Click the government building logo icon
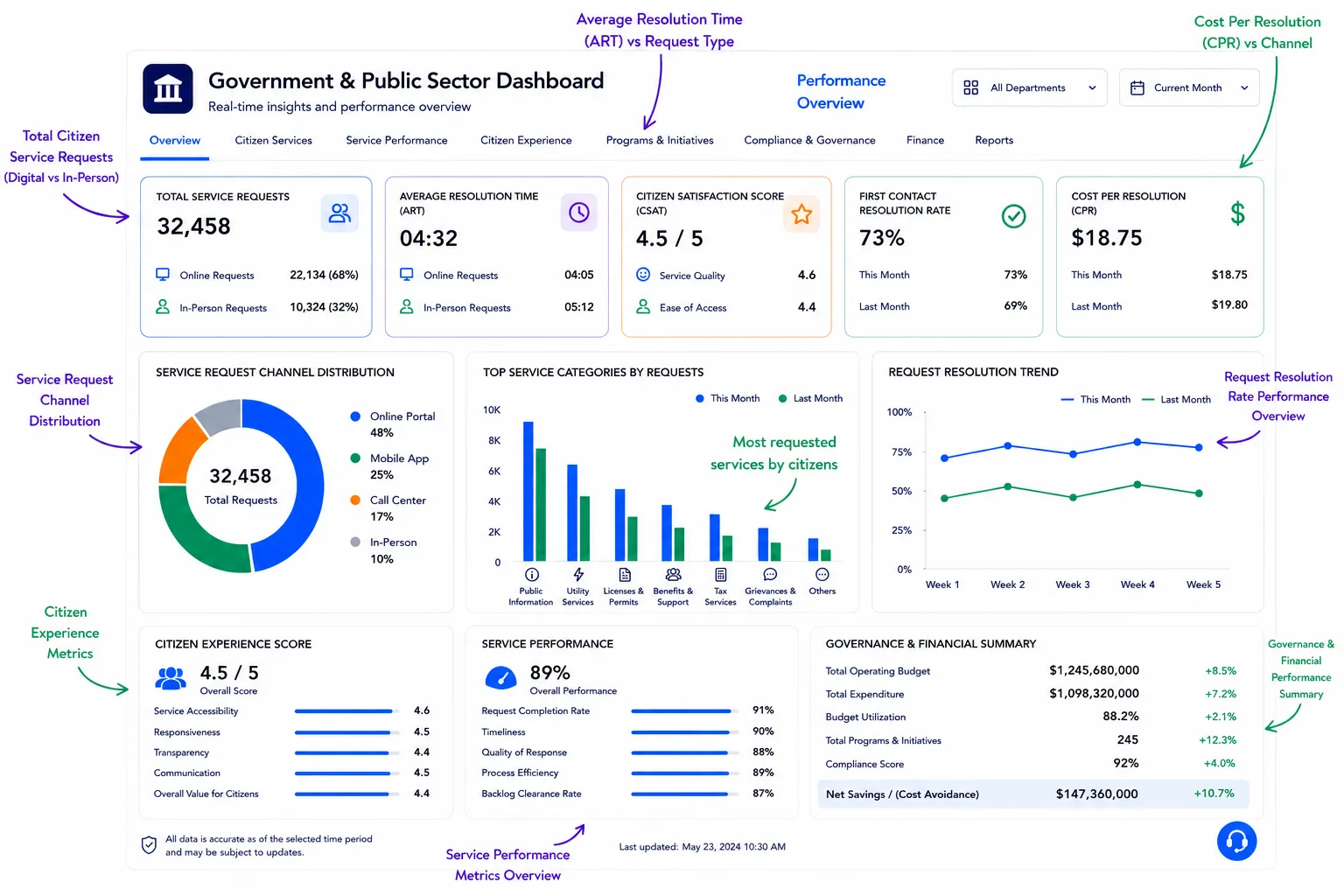Image resolution: width=1344 pixels, height=896 pixels. 168,88
